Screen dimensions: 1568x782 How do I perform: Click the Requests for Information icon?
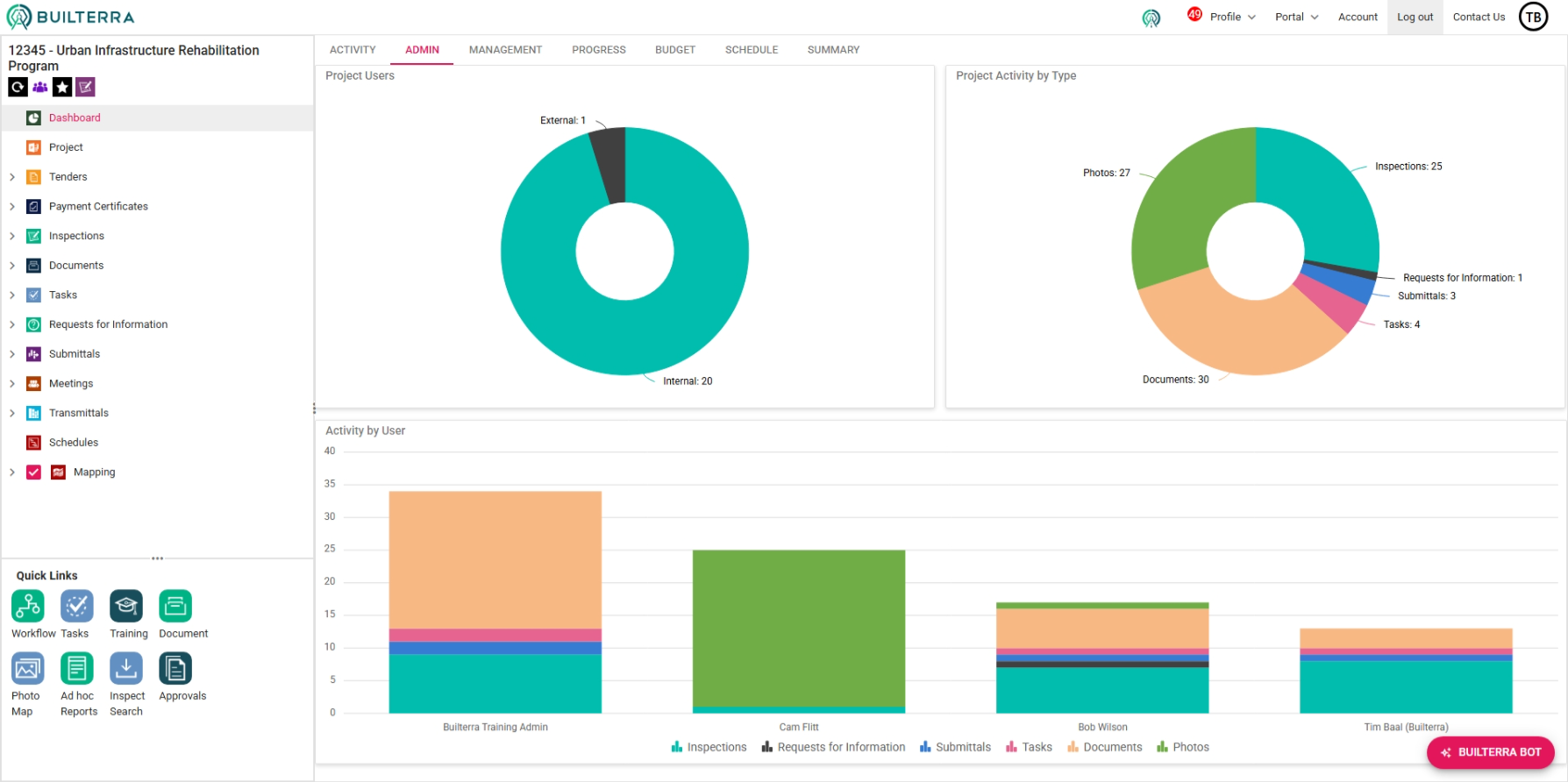[33, 324]
